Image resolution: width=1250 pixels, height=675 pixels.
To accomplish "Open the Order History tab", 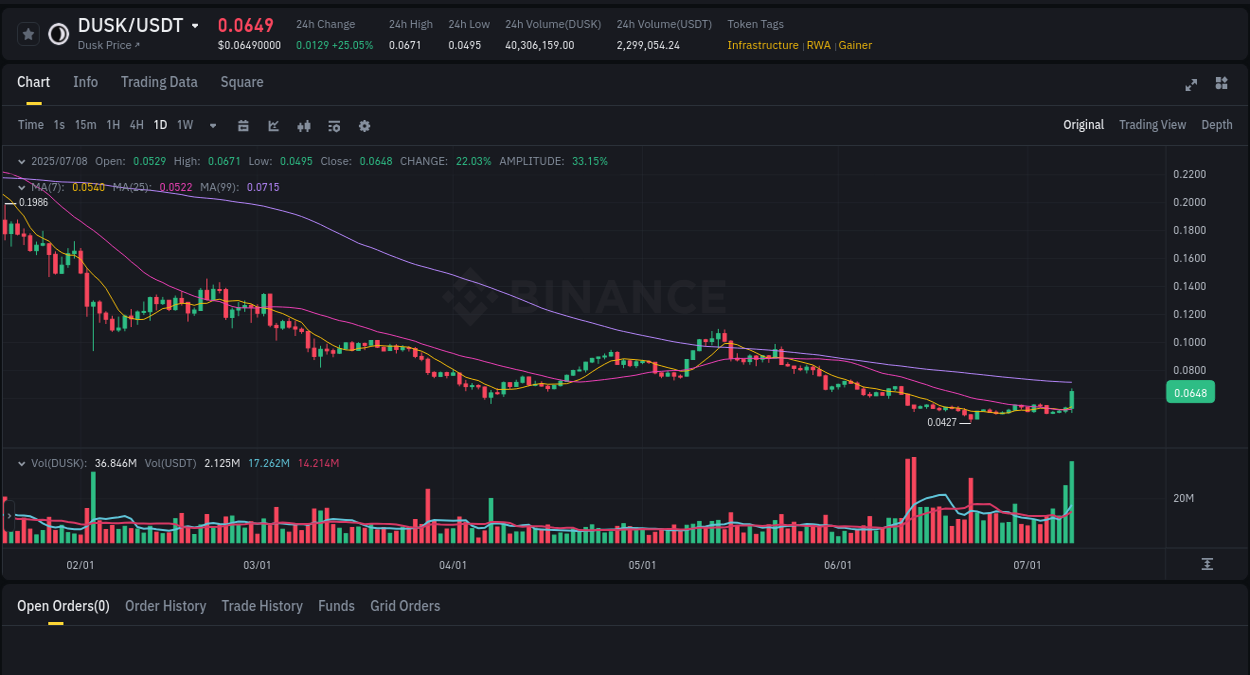I will pos(165,605).
